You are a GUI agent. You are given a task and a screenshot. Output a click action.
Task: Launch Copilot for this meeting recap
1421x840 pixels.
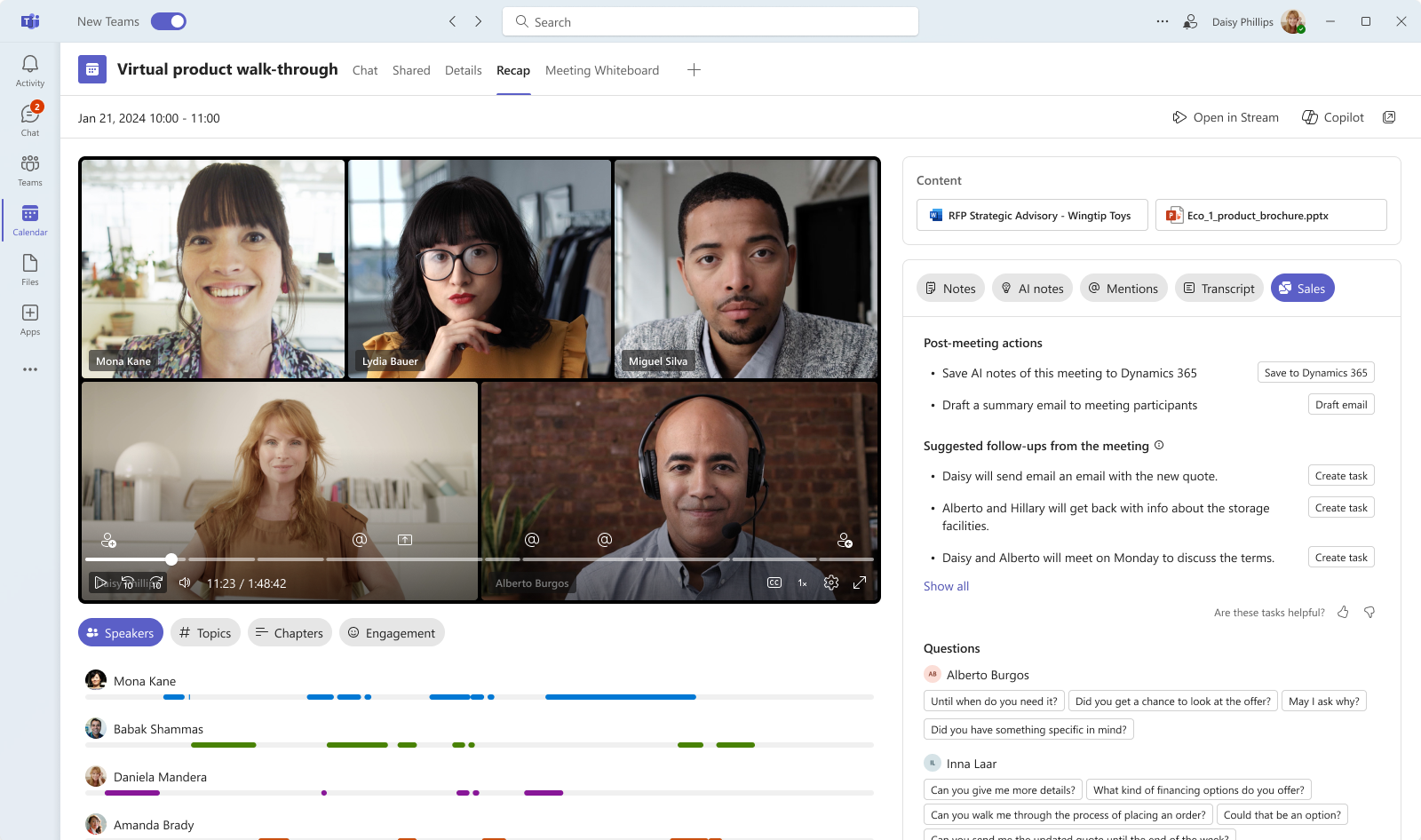click(1331, 116)
